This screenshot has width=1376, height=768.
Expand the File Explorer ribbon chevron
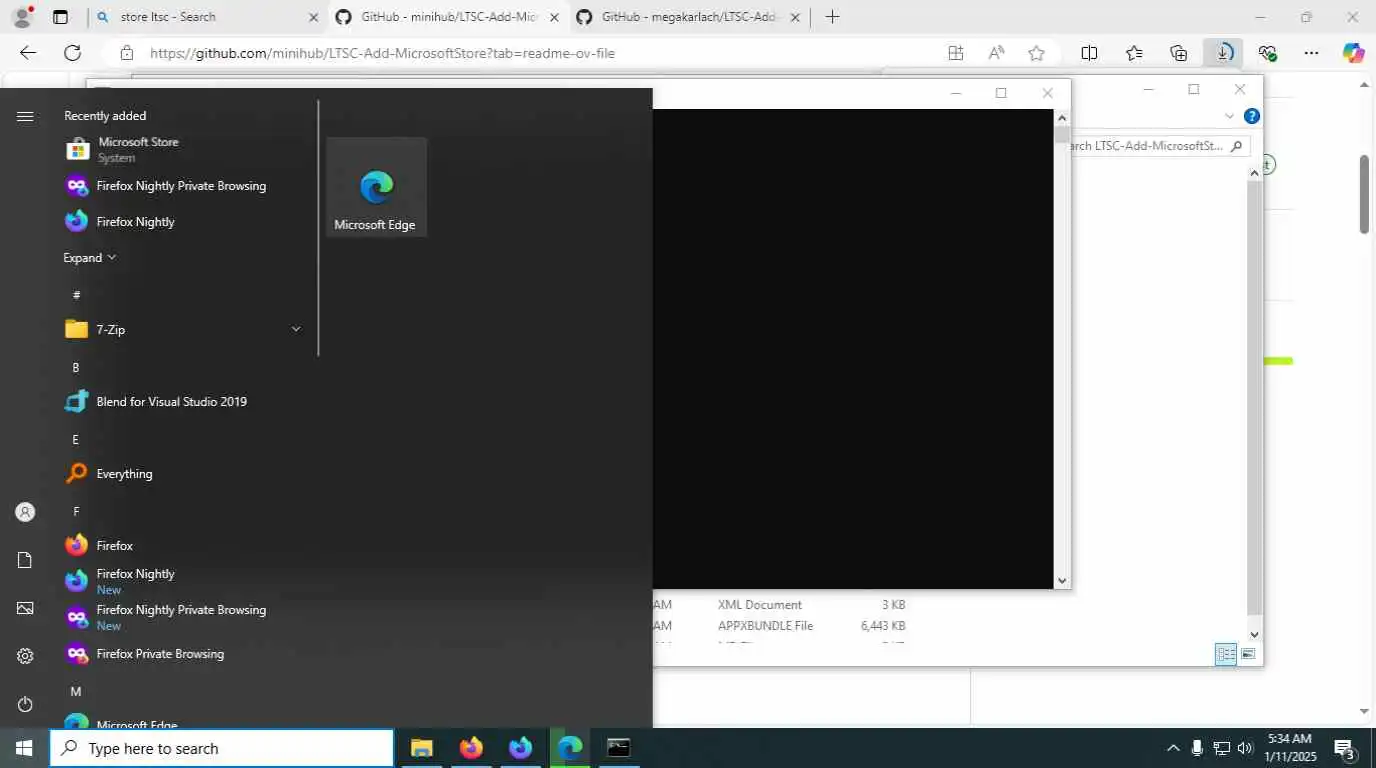1230,116
